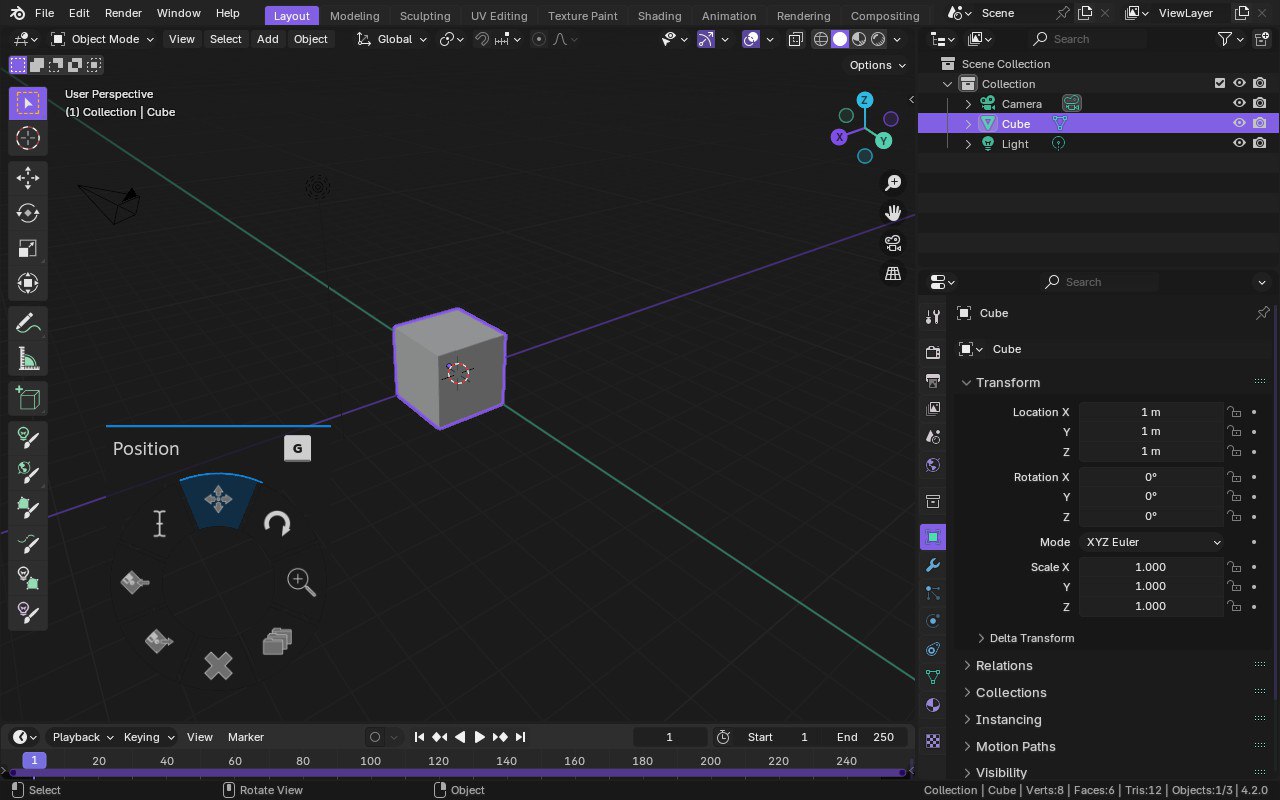Open the Options dropdown in the viewport
This screenshot has height=800, width=1280.
click(x=878, y=65)
